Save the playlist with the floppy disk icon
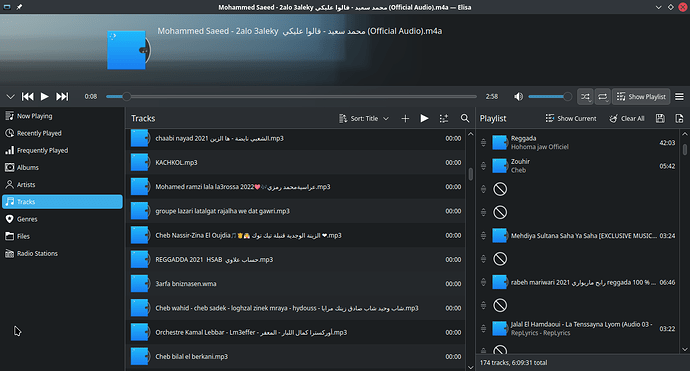Image resolution: width=690 pixels, height=371 pixels. click(x=660, y=118)
